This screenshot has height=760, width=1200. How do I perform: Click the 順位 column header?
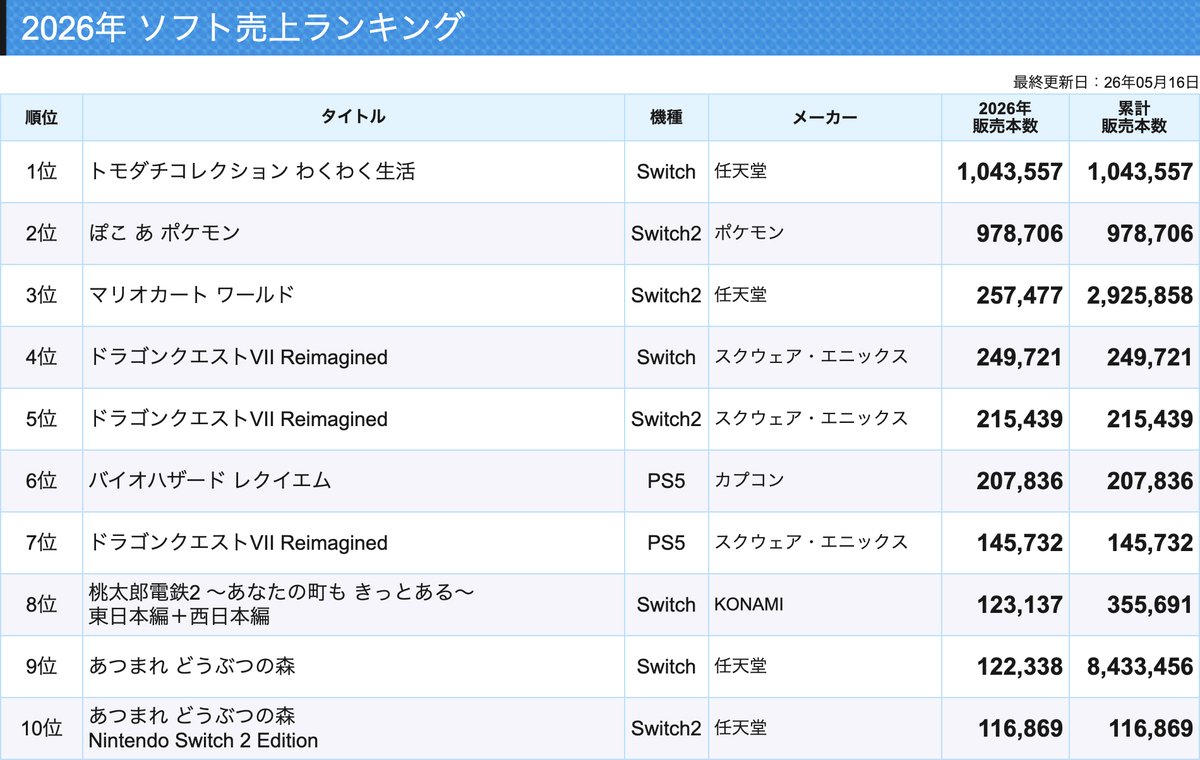(42, 117)
